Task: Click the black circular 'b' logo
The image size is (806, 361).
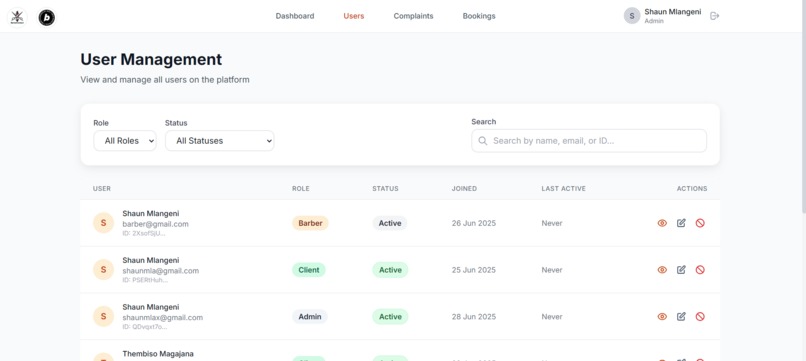Action: (x=46, y=17)
